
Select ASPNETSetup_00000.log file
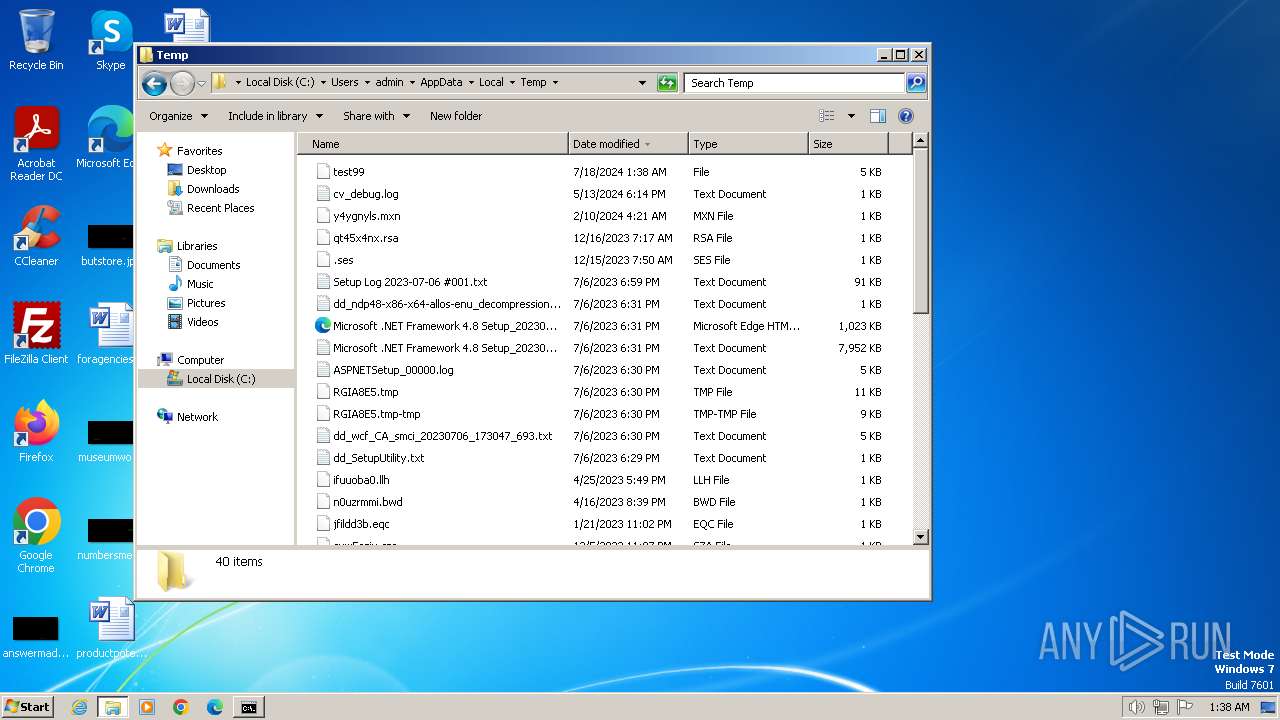tap(393, 370)
